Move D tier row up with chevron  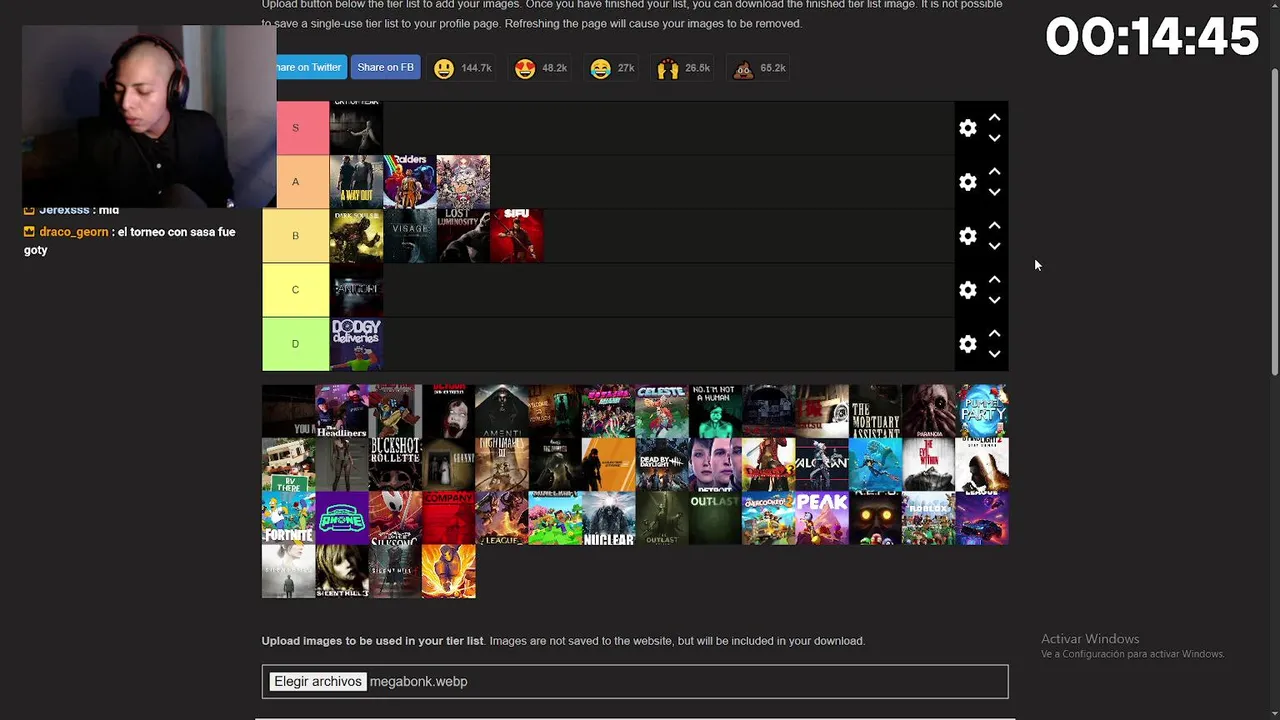(994, 333)
